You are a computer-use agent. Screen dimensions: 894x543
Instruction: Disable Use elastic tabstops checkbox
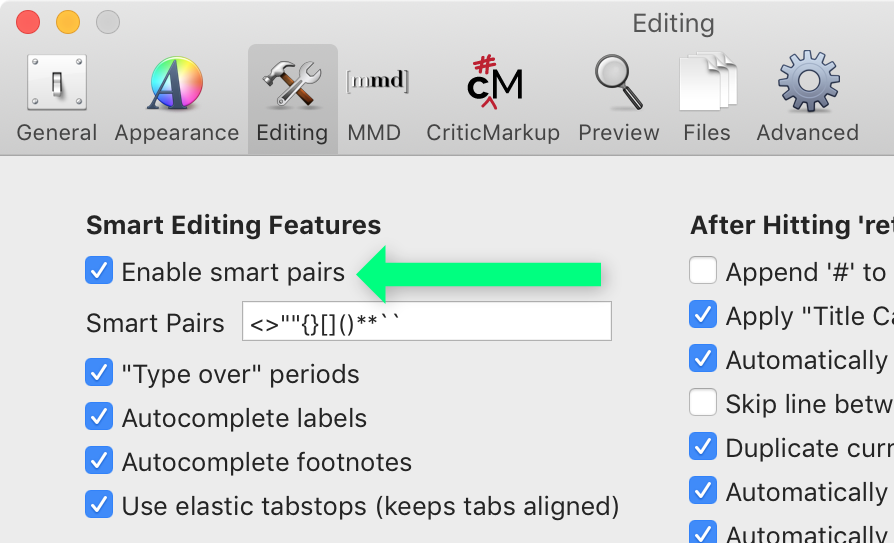coord(99,504)
